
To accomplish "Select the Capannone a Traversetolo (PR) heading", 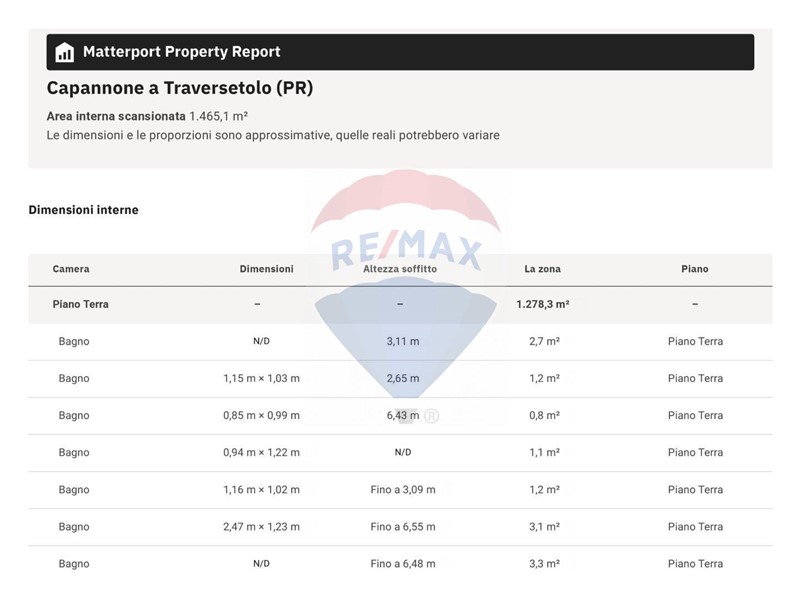I will click(x=180, y=88).
